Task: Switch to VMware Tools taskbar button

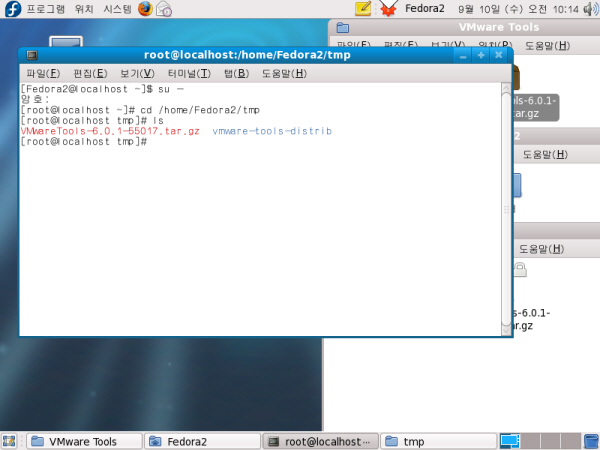Action: [x=85, y=442]
